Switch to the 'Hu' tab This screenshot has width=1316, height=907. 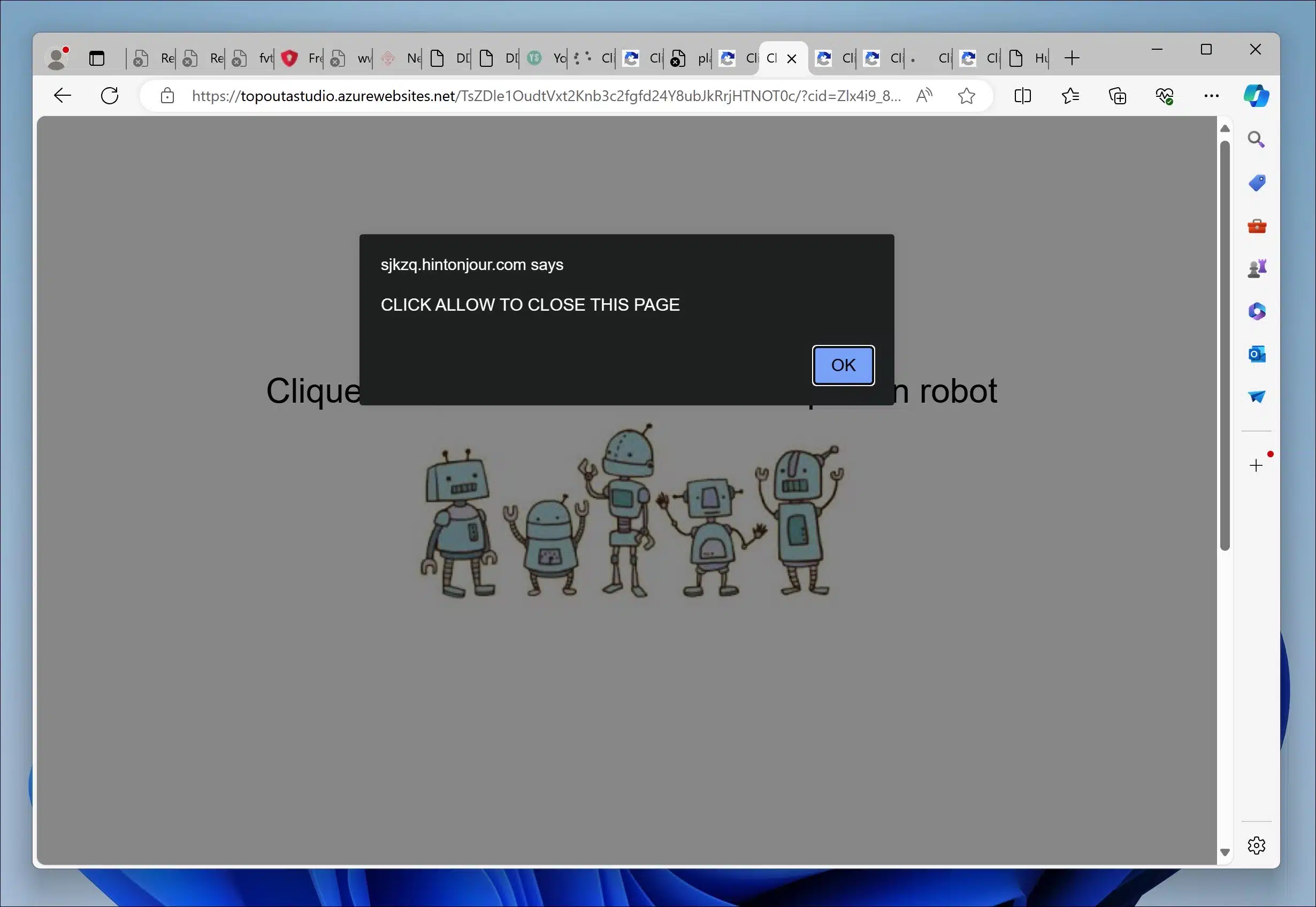tap(1028, 58)
